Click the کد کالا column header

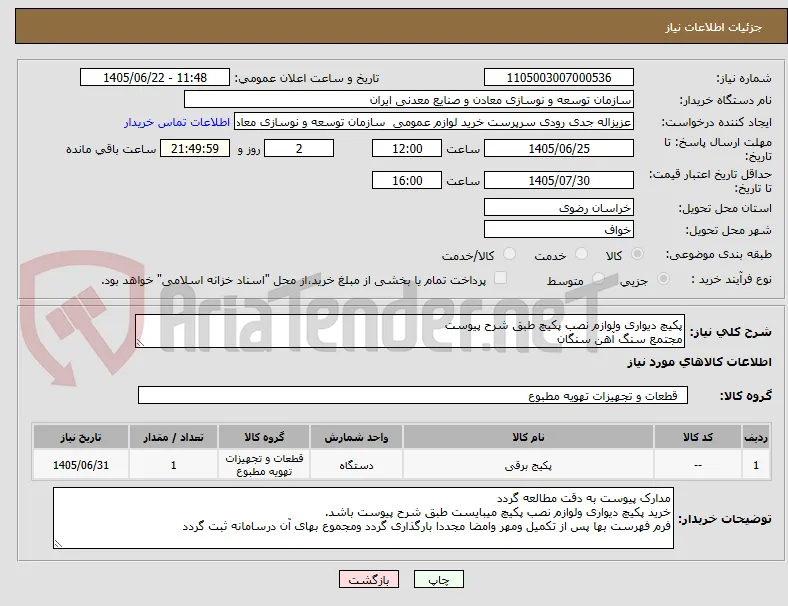[x=698, y=437]
